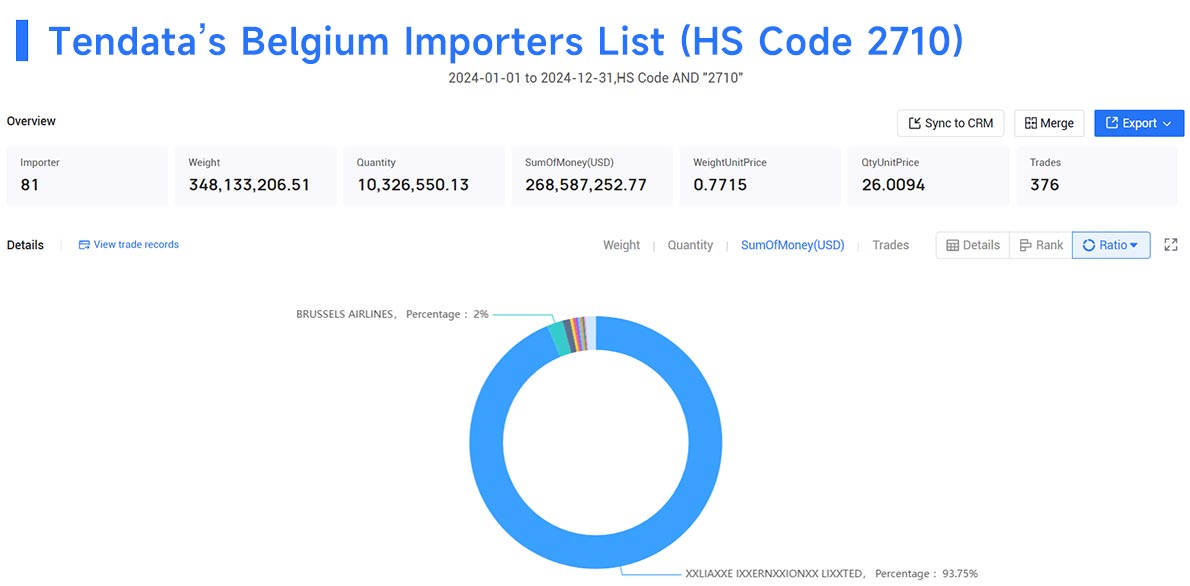Click the Importer 81 overview card
The width and height of the screenshot is (1190, 586).
87,175
